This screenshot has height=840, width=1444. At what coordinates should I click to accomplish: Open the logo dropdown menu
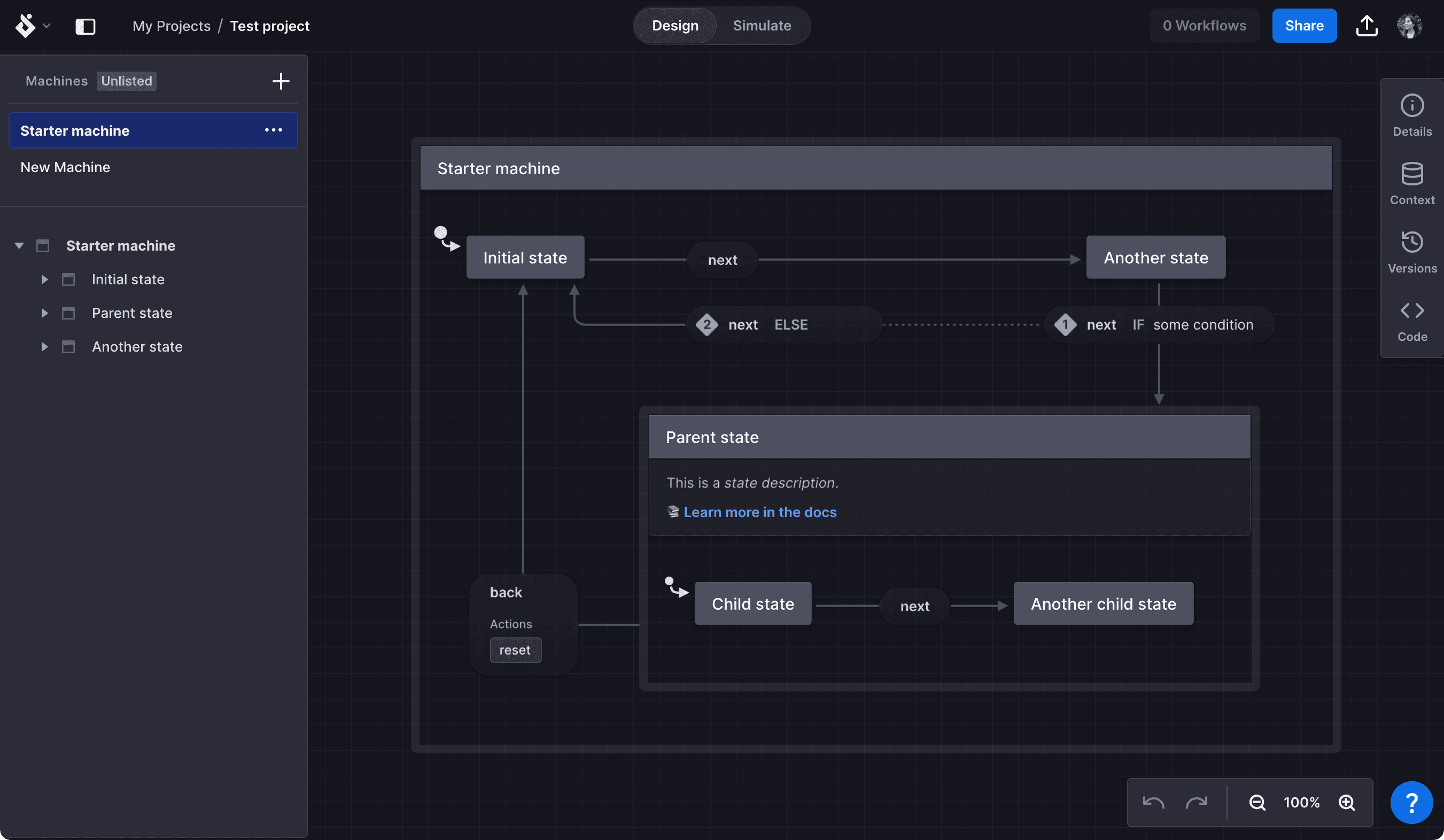tap(33, 26)
